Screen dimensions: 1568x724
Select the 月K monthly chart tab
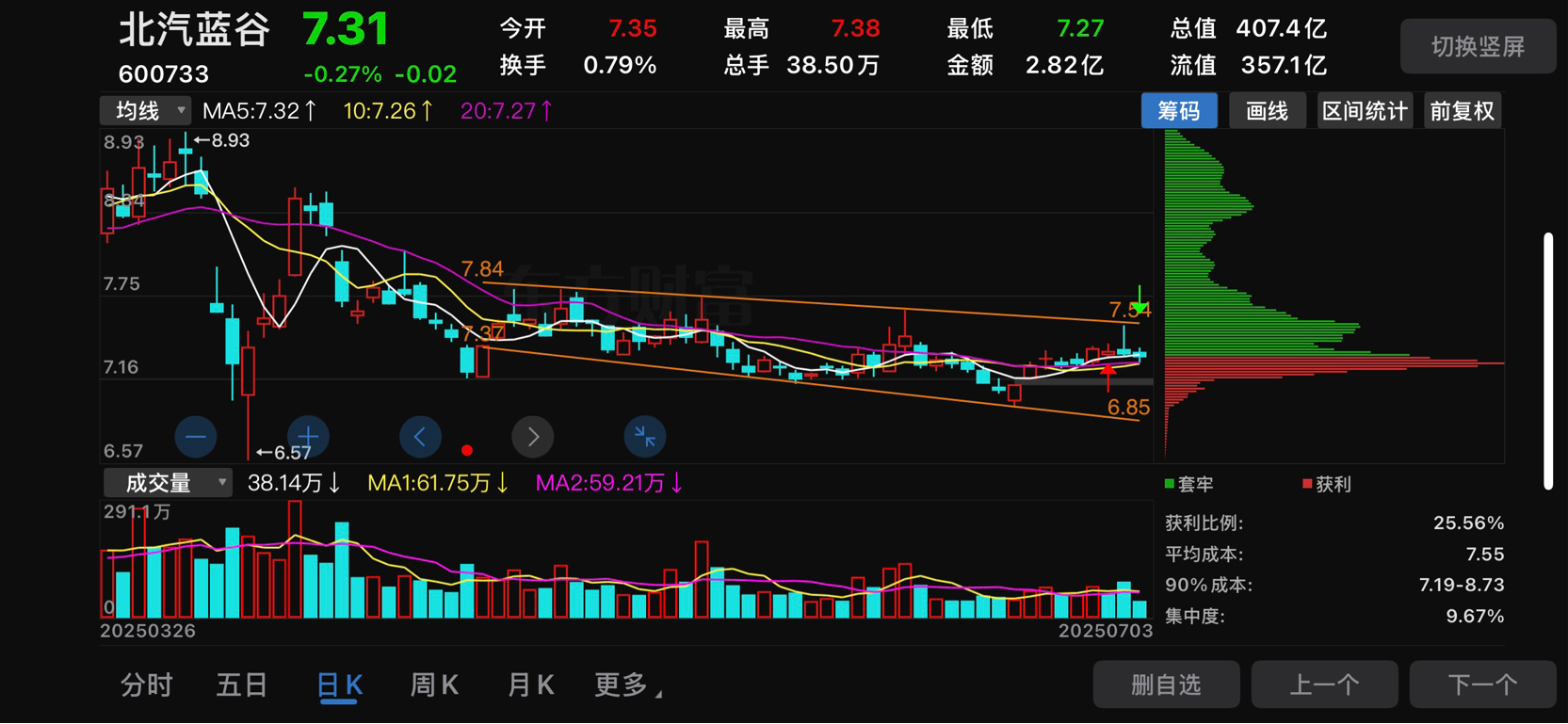(530, 685)
